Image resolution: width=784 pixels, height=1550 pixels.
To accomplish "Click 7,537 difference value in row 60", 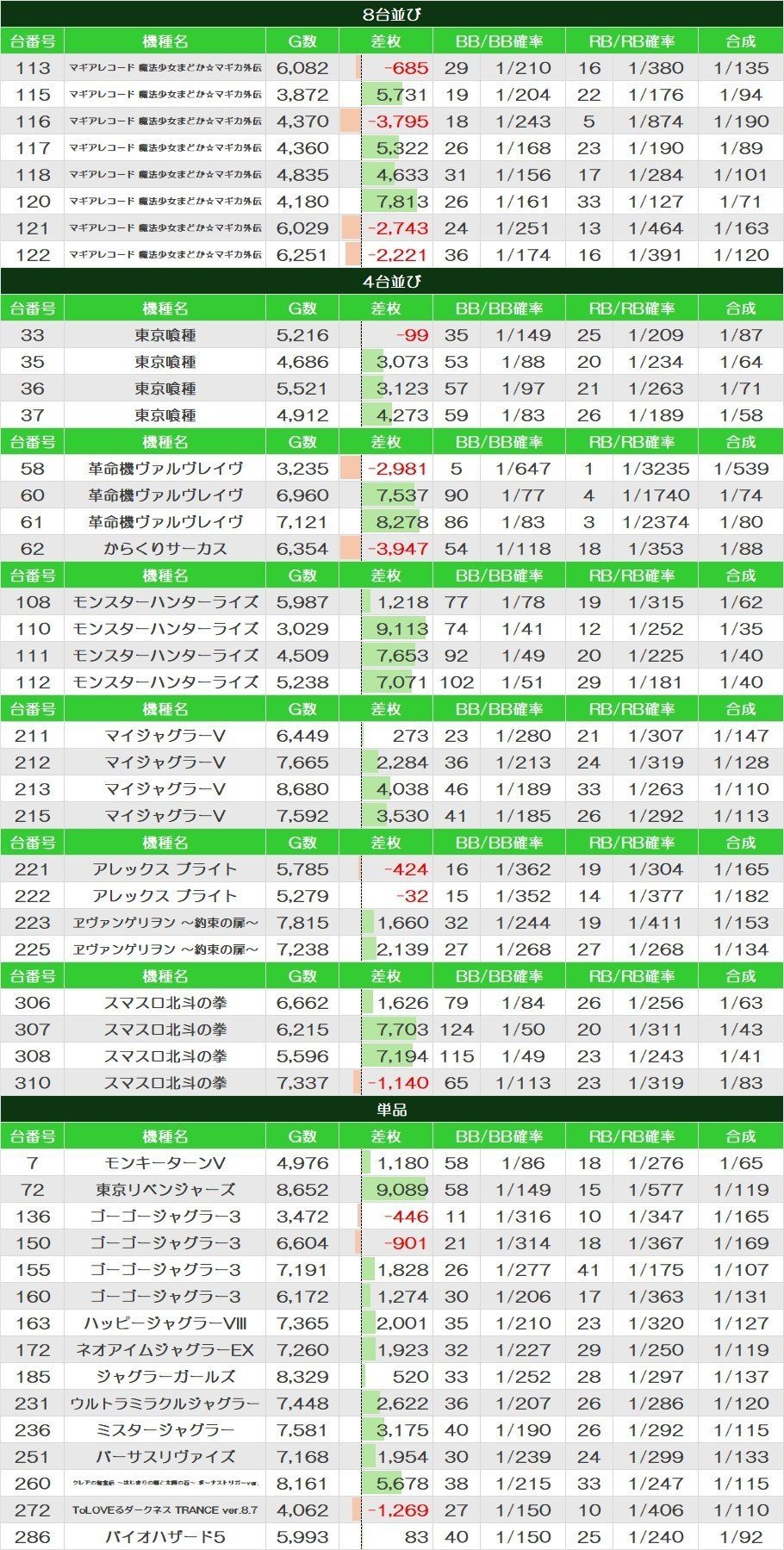I will pos(402,495).
